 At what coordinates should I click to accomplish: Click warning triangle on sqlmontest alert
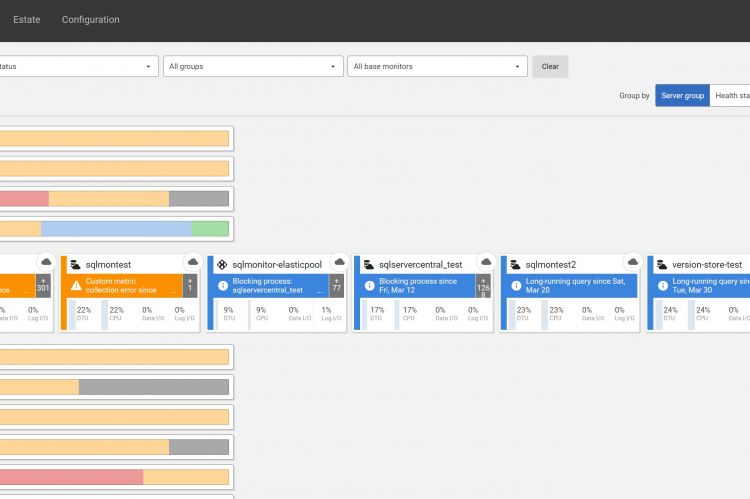click(76, 286)
